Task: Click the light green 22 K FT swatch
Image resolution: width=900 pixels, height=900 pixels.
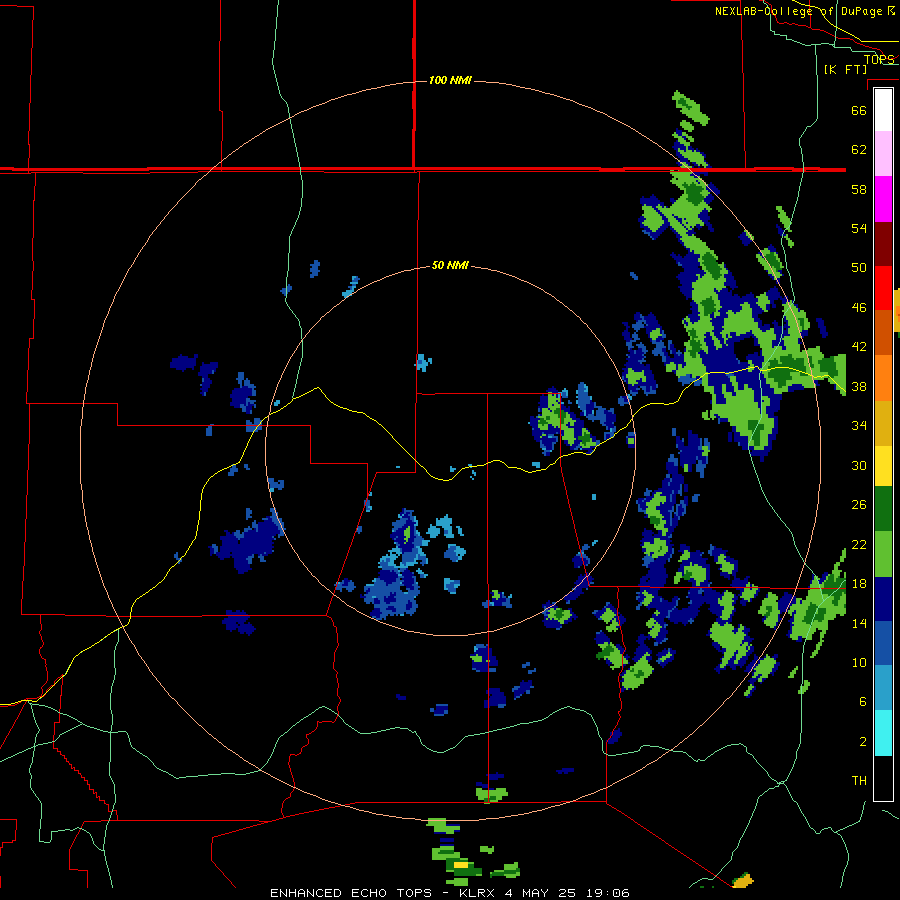Action: coord(883,554)
